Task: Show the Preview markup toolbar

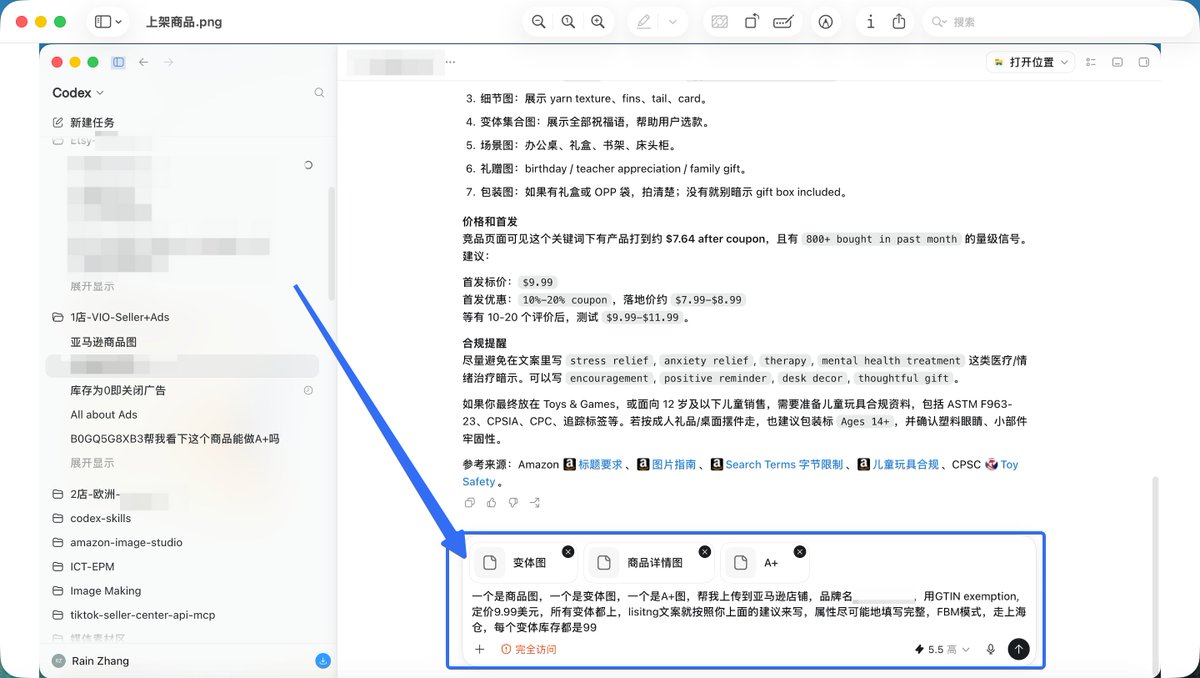Action: click(x=826, y=21)
